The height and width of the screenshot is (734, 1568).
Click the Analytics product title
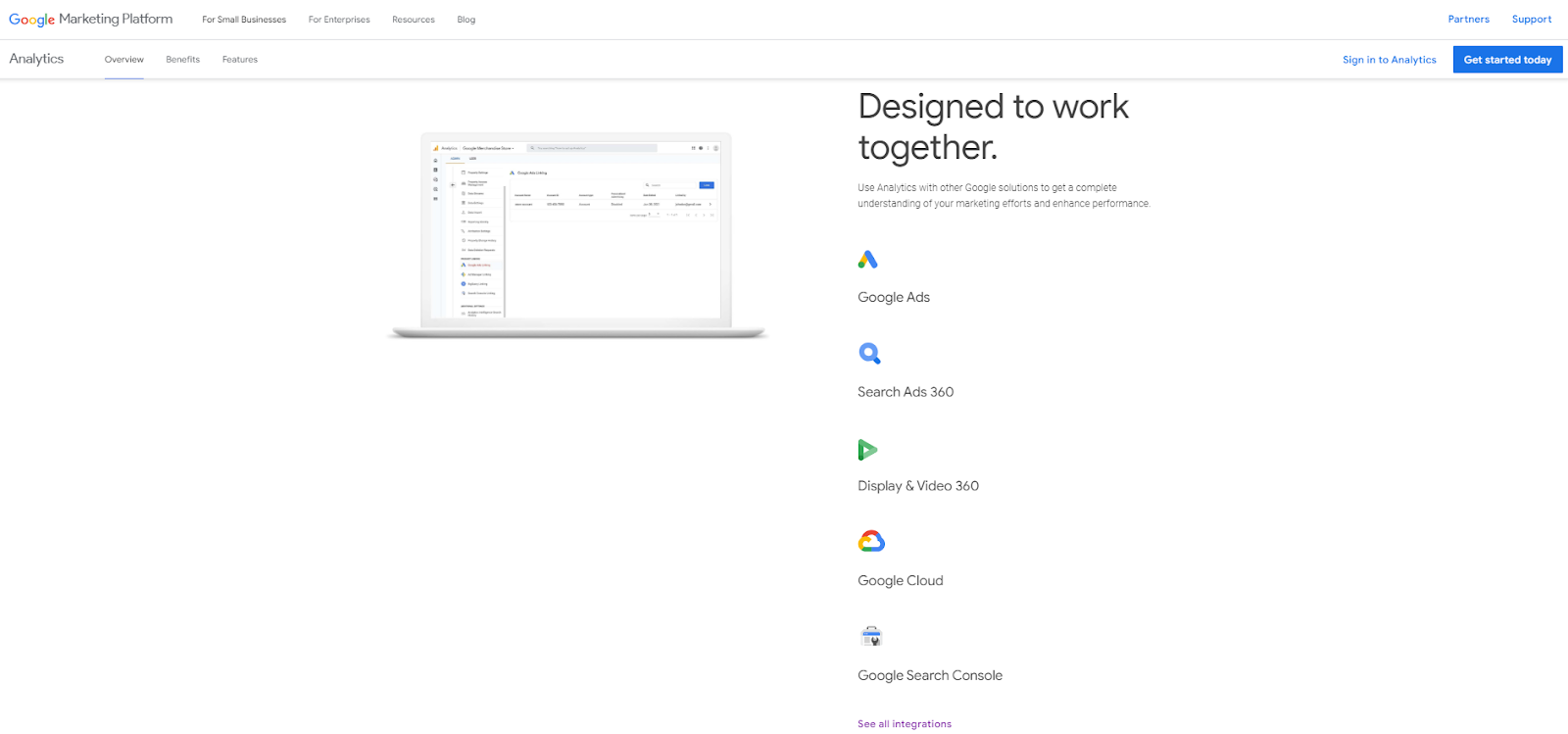point(36,59)
